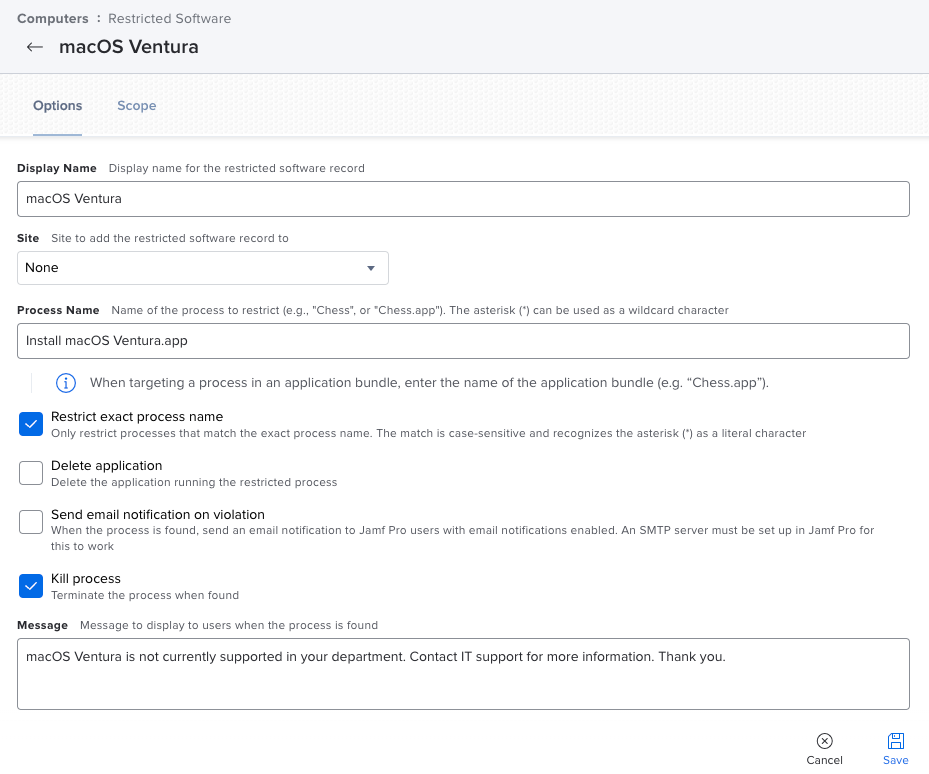Click 'Delete the application running the restricted process' text

pos(194,482)
